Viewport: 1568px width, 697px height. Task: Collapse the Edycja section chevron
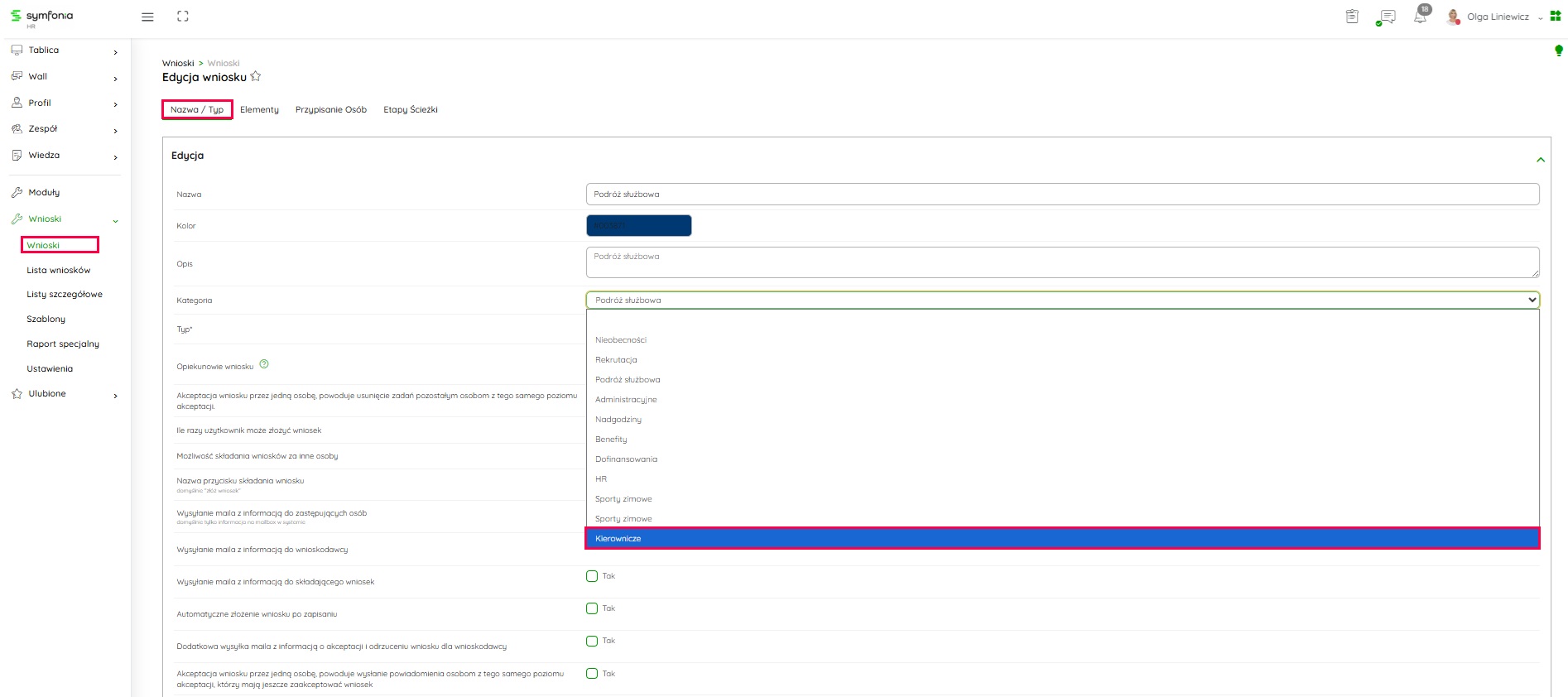tap(1540, 160)
